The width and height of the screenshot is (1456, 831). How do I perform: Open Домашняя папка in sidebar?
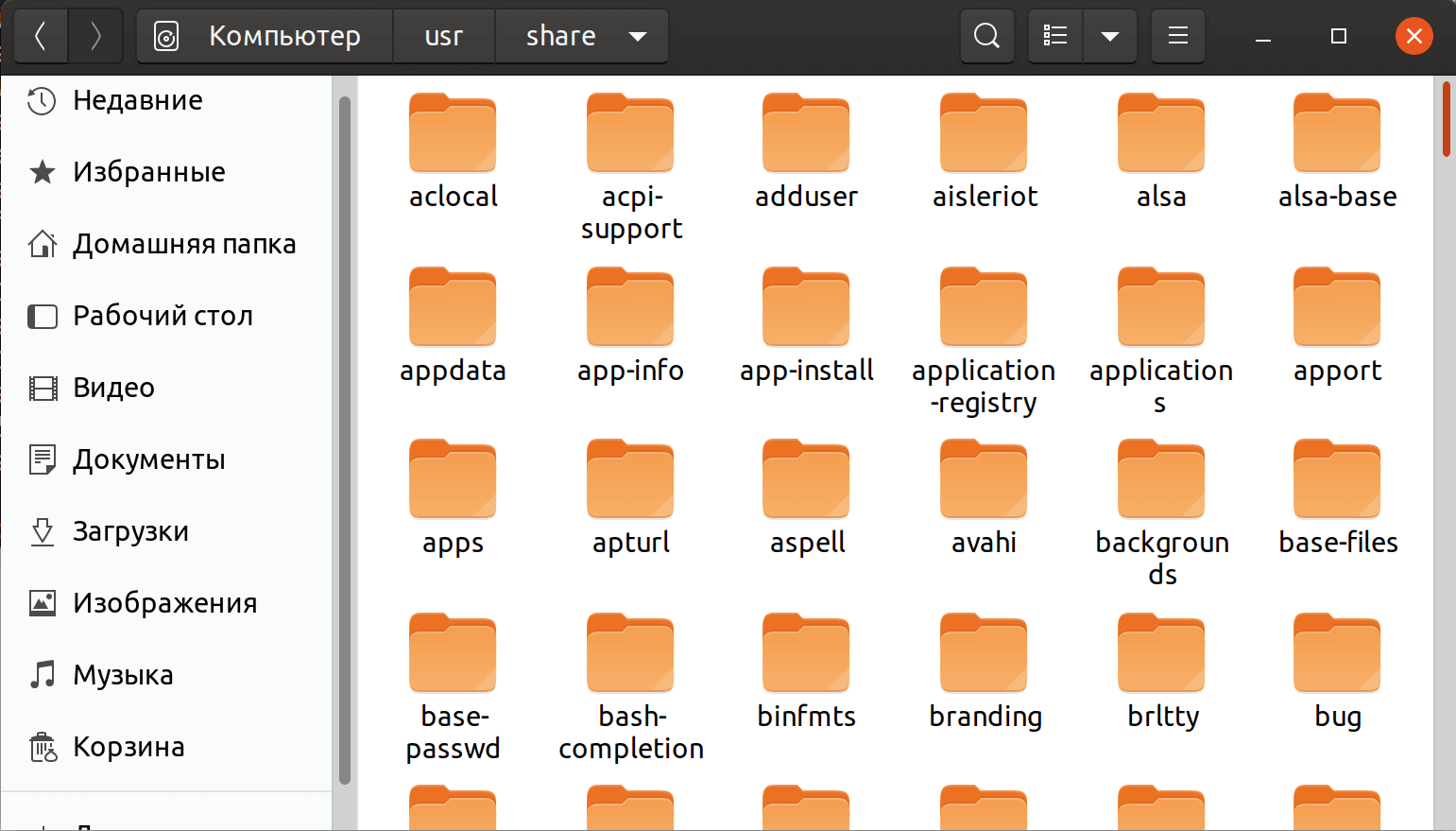166,244
